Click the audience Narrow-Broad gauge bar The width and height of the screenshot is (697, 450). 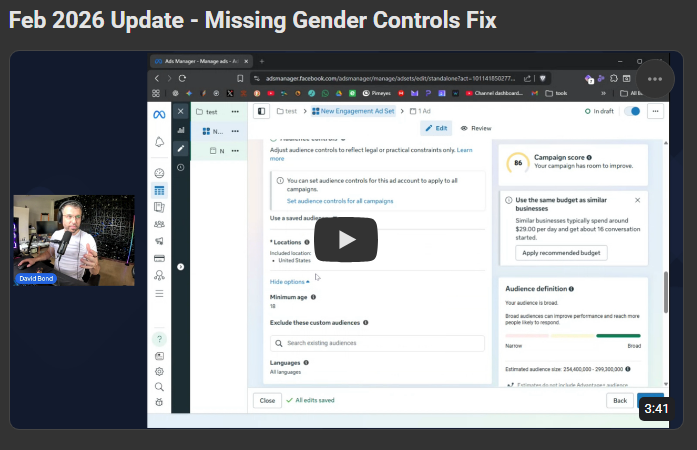coord(573,336)
